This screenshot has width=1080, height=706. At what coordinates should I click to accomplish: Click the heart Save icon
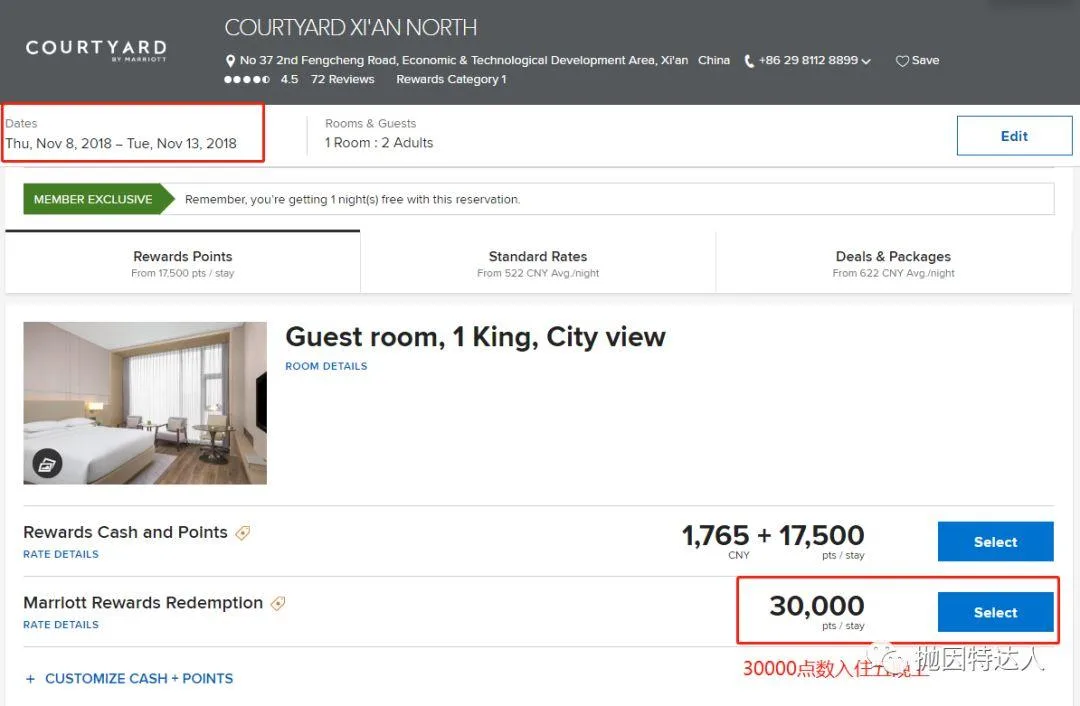902,61
